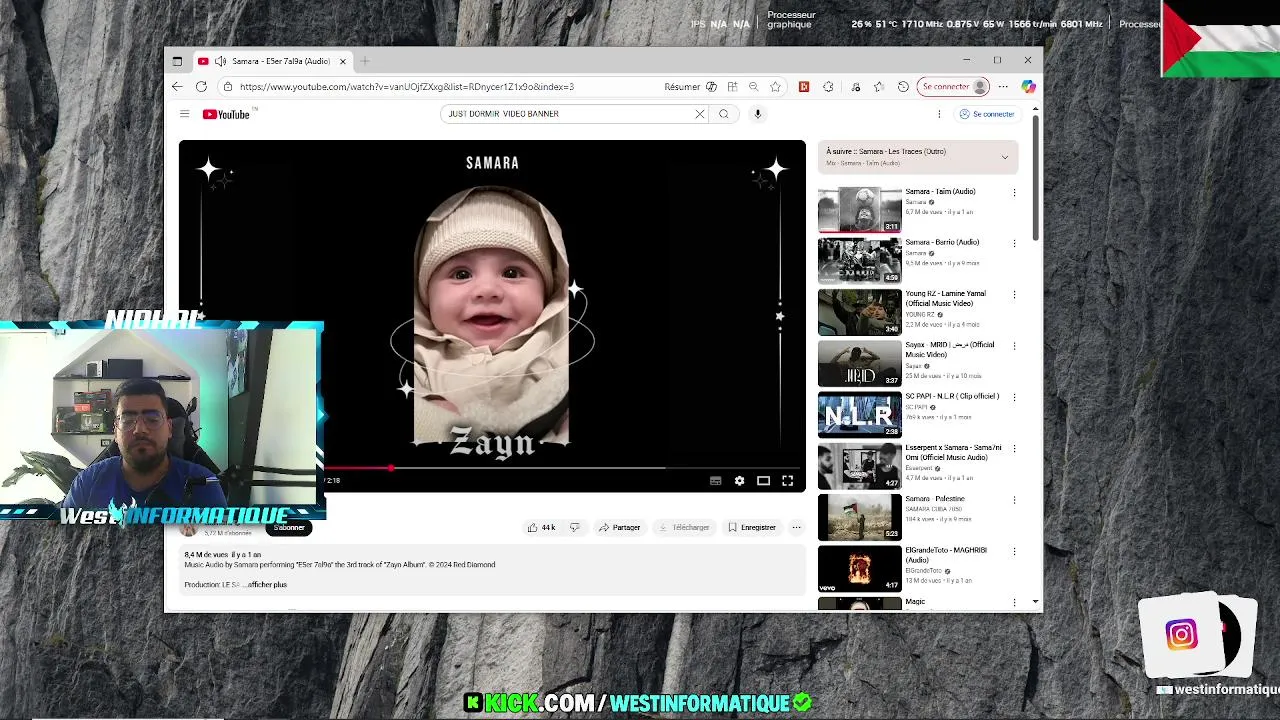Open the Copilot sidebar icon
This screenshot has width=1280, height=720.
1028,87
